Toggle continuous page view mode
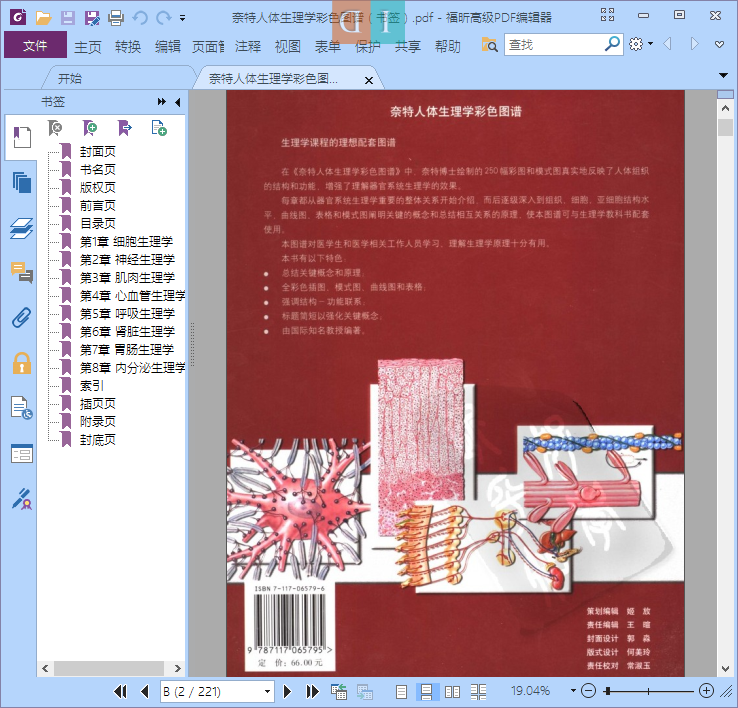 [426, 692]
